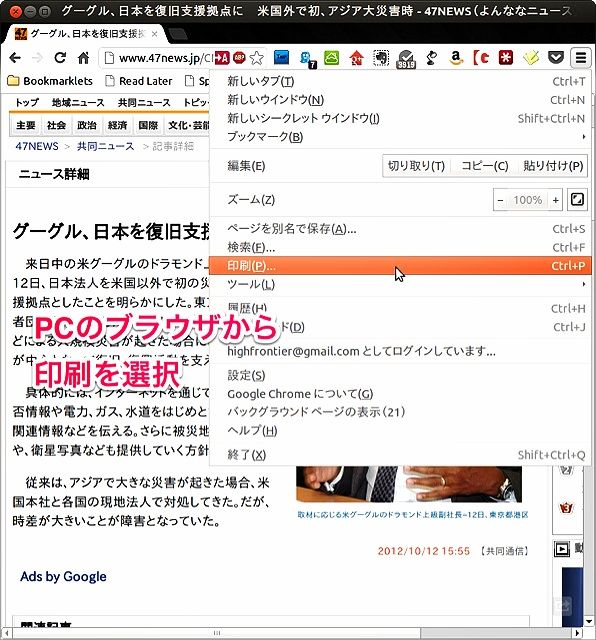Open the red asterisk LastPass icon

click(x=506, y=58)
